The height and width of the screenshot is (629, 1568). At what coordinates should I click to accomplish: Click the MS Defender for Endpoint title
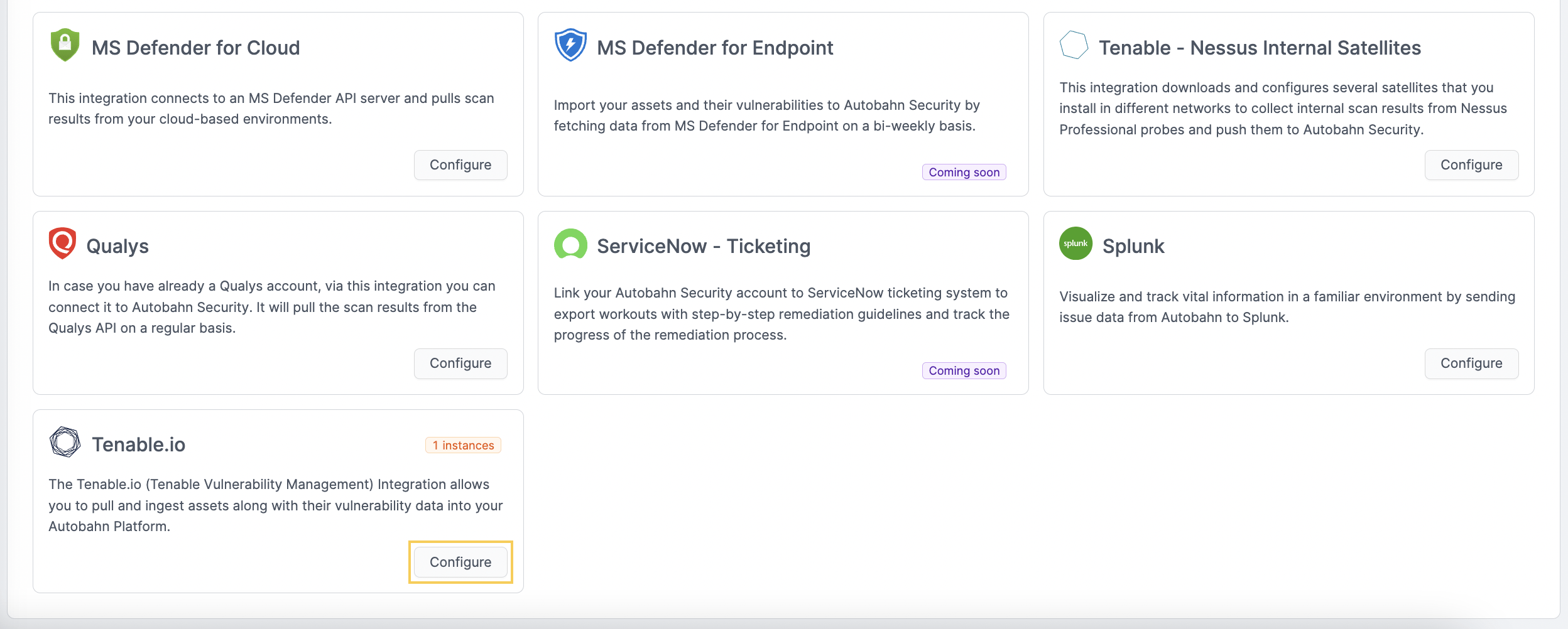click(715, 48)
